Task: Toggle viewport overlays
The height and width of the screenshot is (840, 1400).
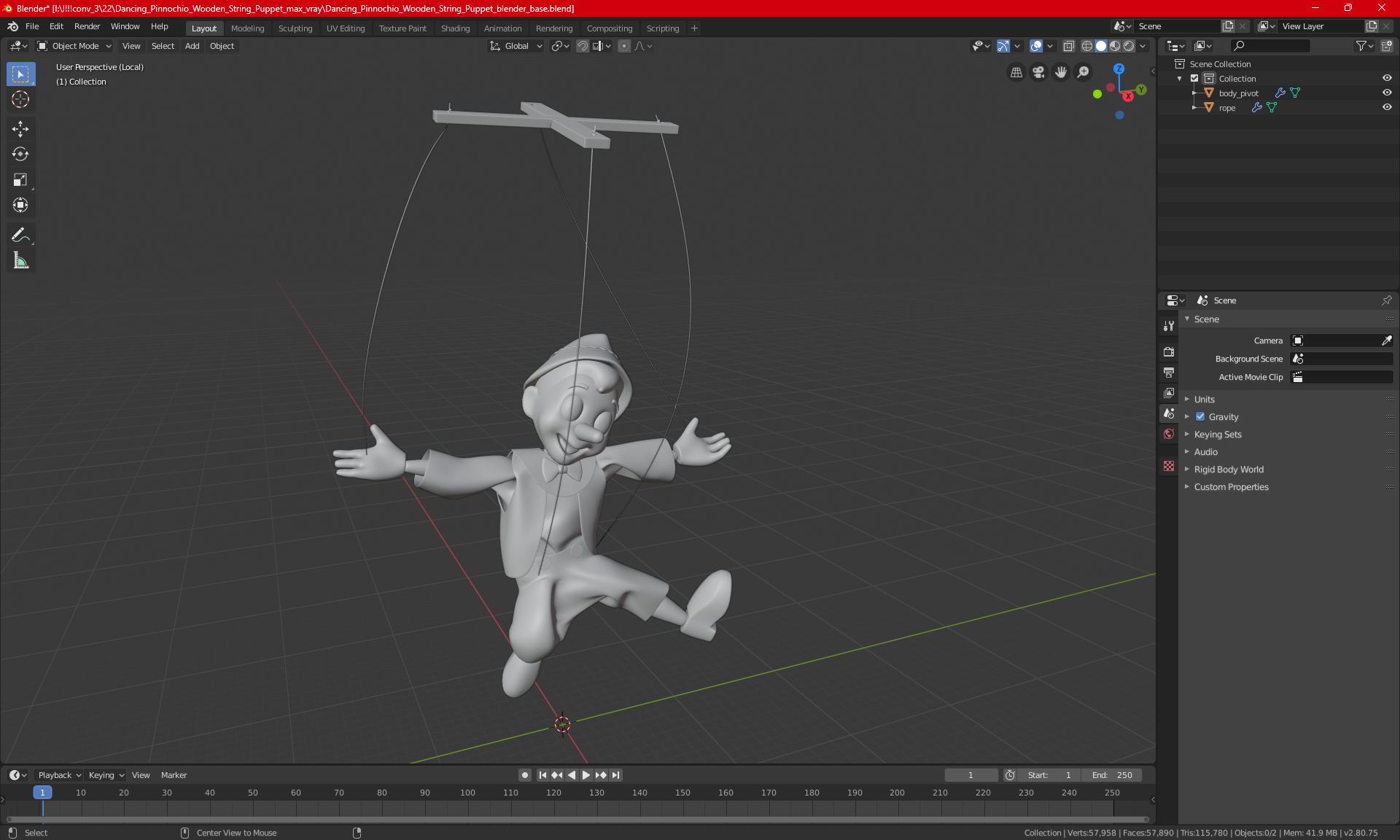Action: (x=1036, y=46)
